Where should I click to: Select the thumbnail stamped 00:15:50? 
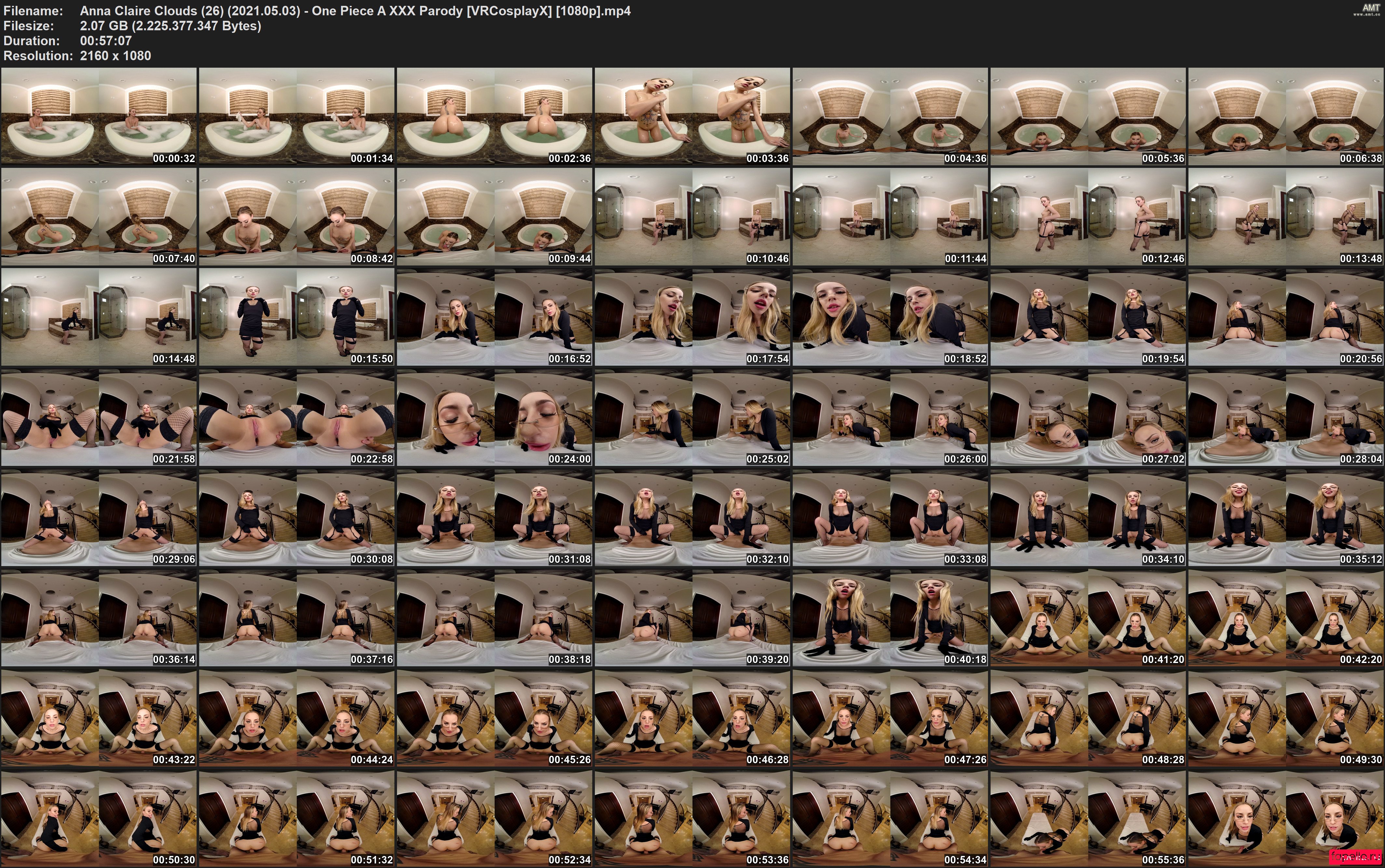(296, 317)
